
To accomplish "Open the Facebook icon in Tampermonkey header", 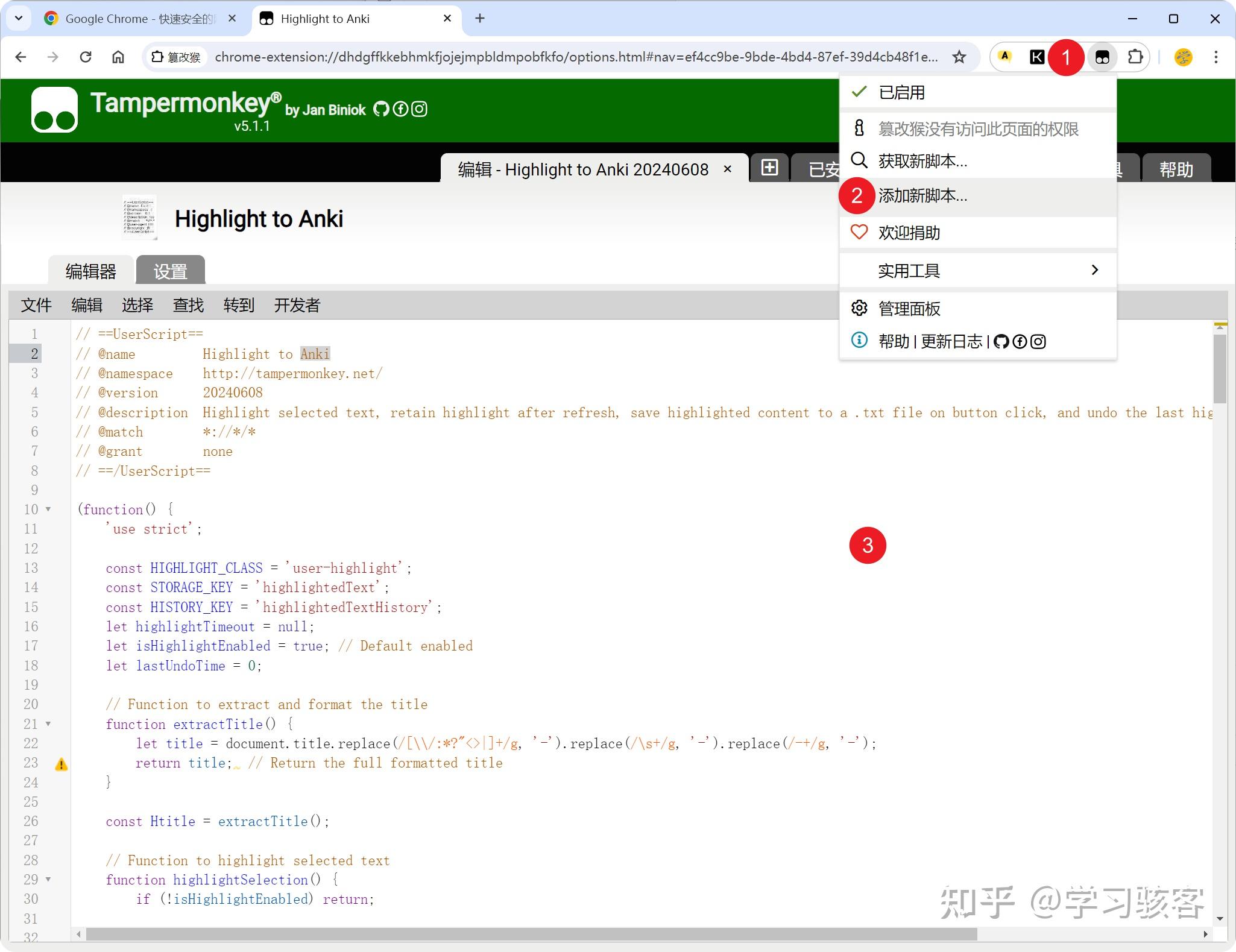I will tap(400, 109).
